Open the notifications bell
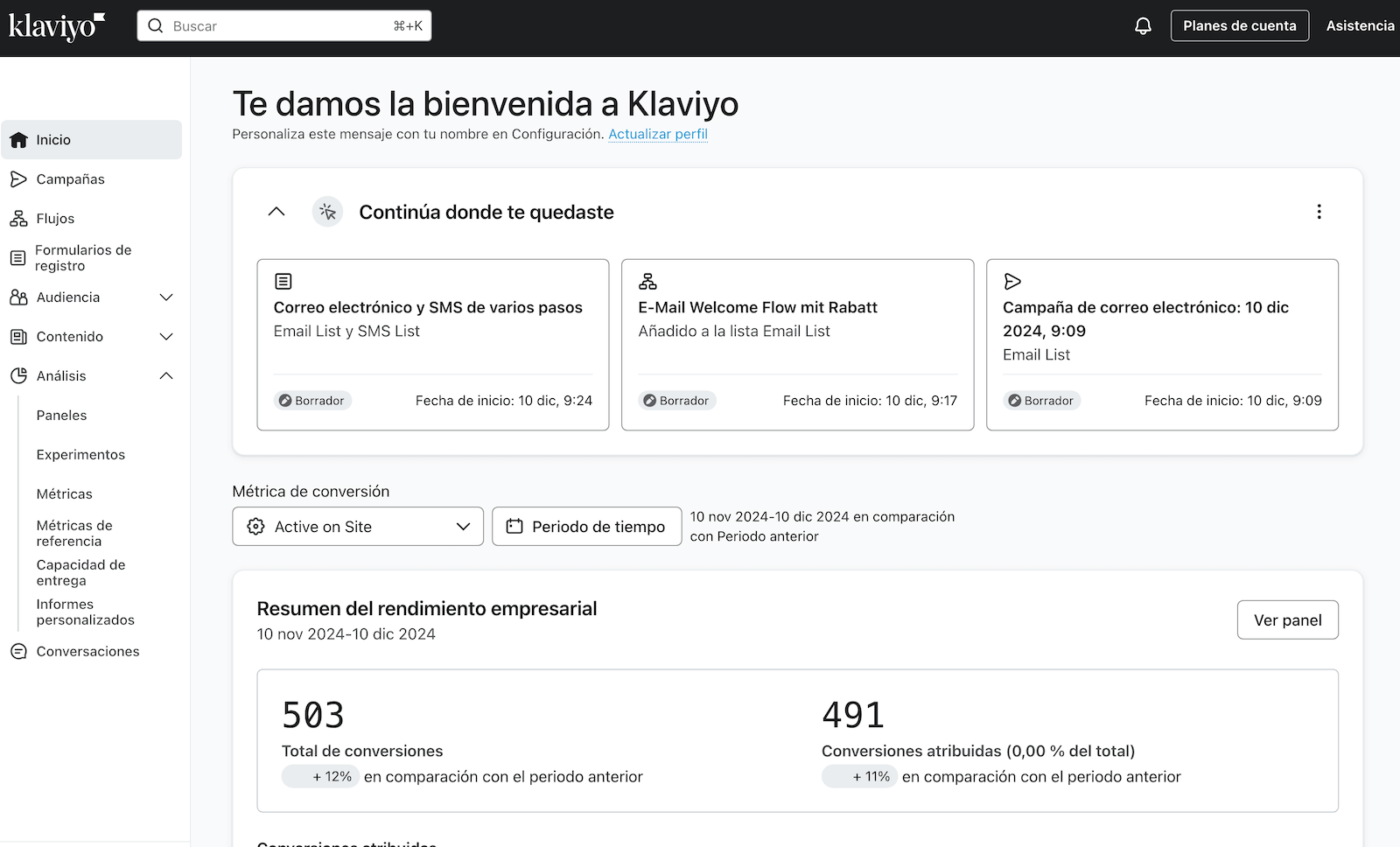Screen dimensions: 1400x847 tap(1143, 26)
